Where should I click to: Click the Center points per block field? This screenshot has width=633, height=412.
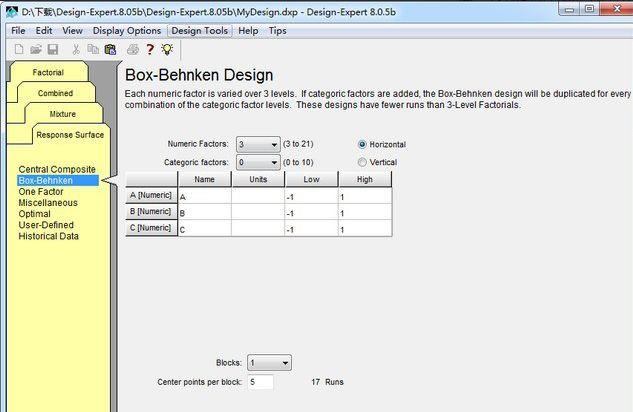260,382
